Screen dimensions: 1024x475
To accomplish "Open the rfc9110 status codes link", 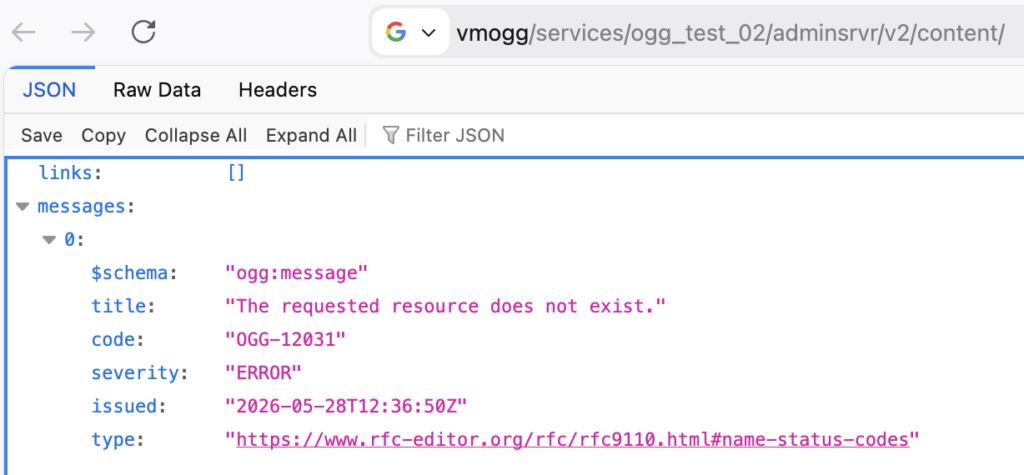I will [x=573, y=440].
